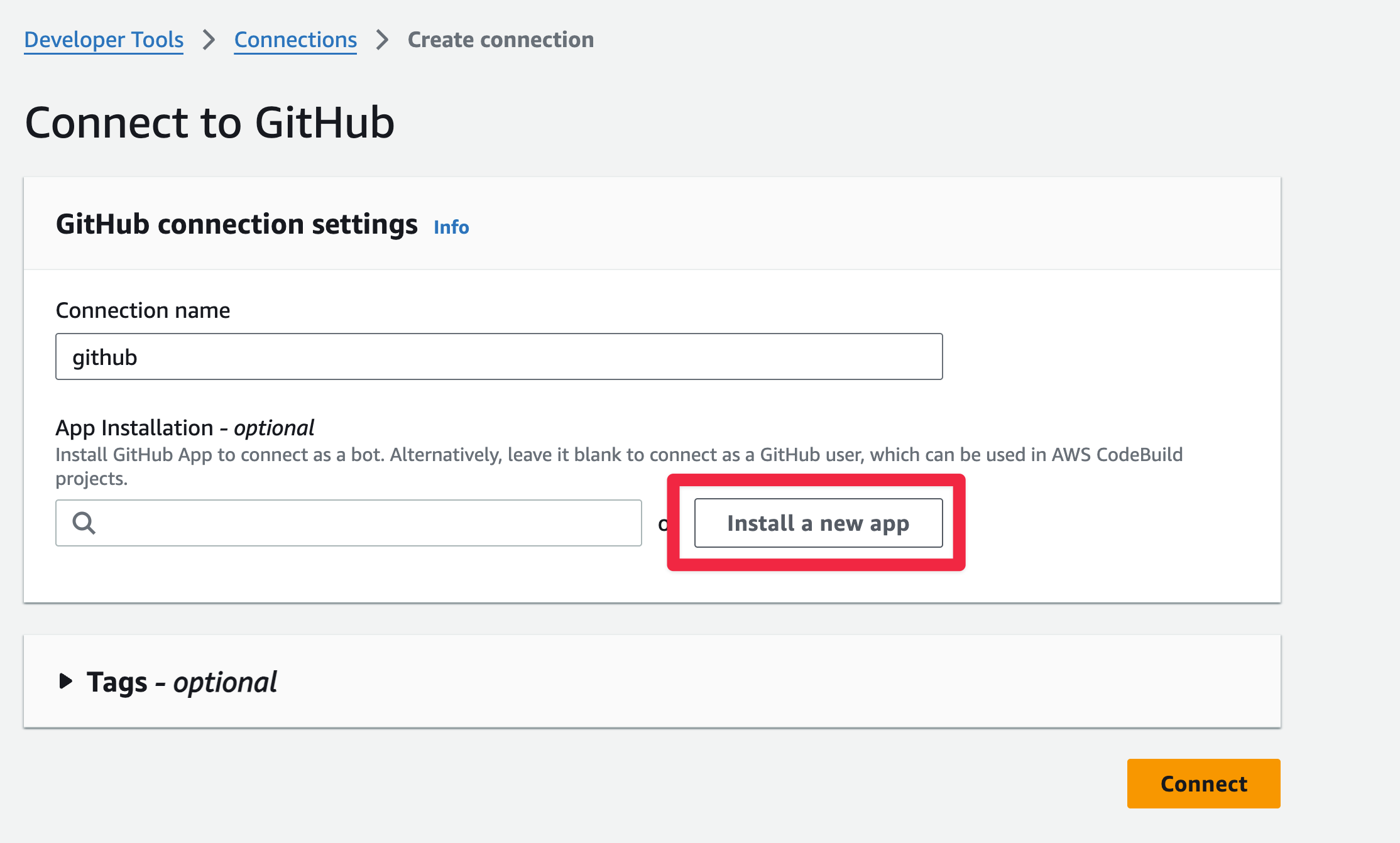
Task: Click the Tags - optional title text
Action: (182, 682)
